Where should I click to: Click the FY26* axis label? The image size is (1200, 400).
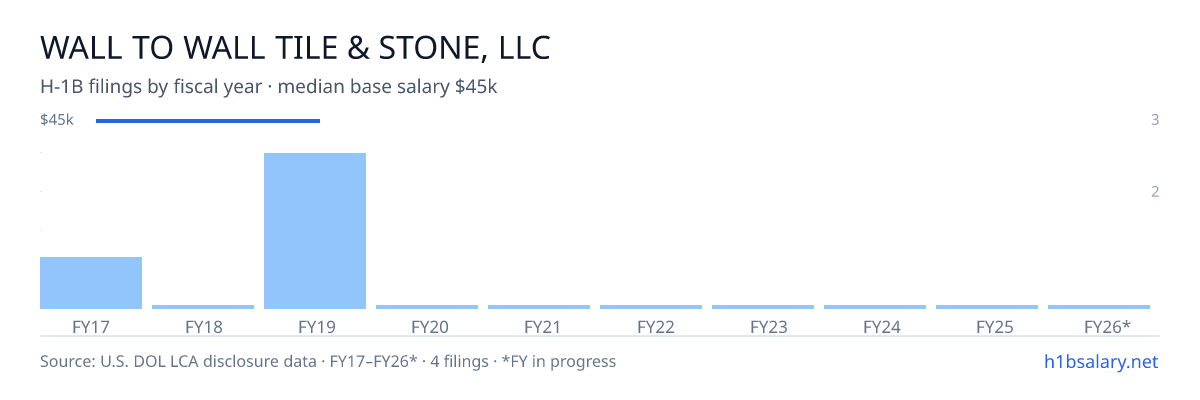pos(1107,326)
